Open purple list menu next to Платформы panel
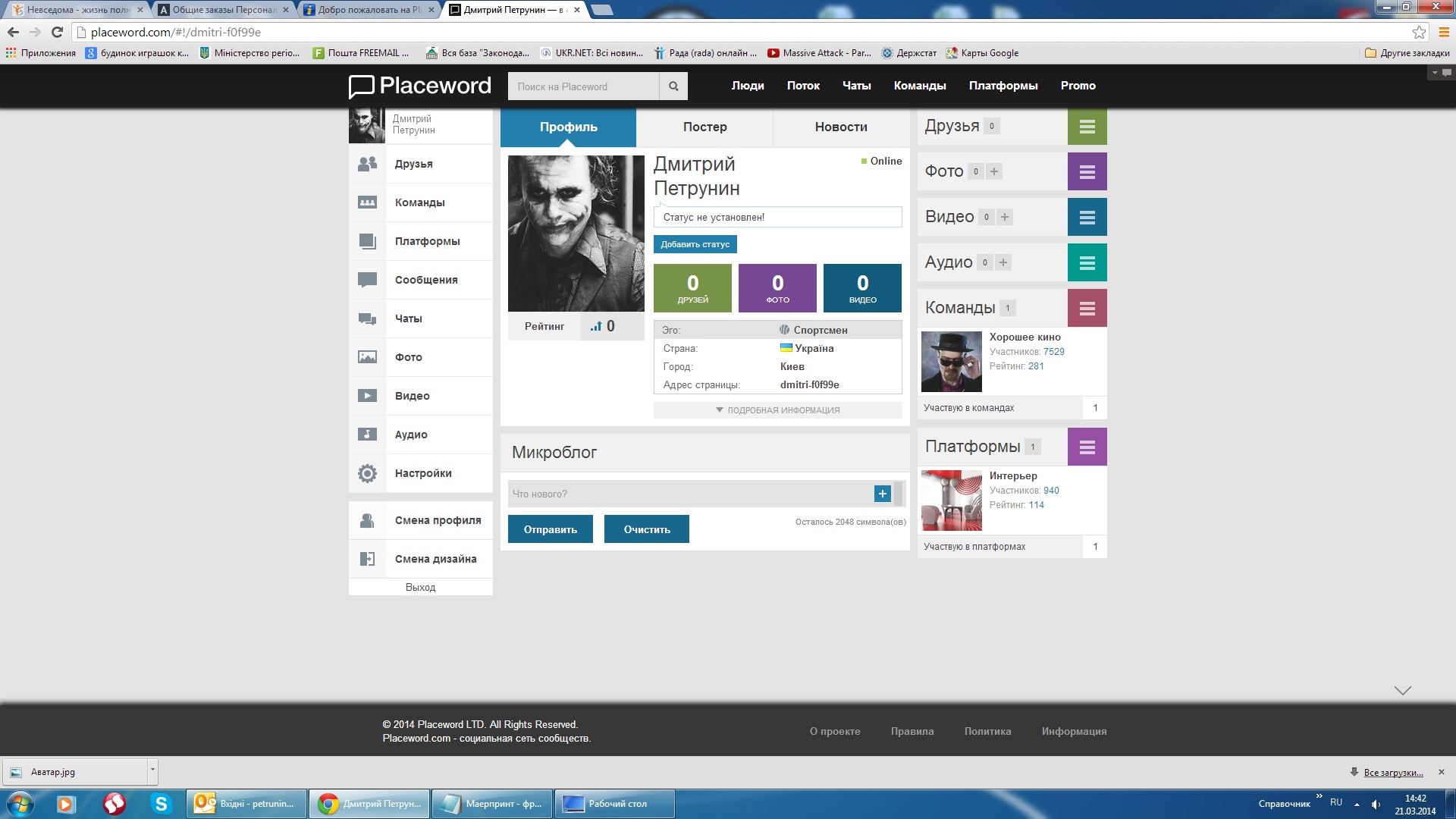Screen dimensions: 1456x819 pos(1087,447)
